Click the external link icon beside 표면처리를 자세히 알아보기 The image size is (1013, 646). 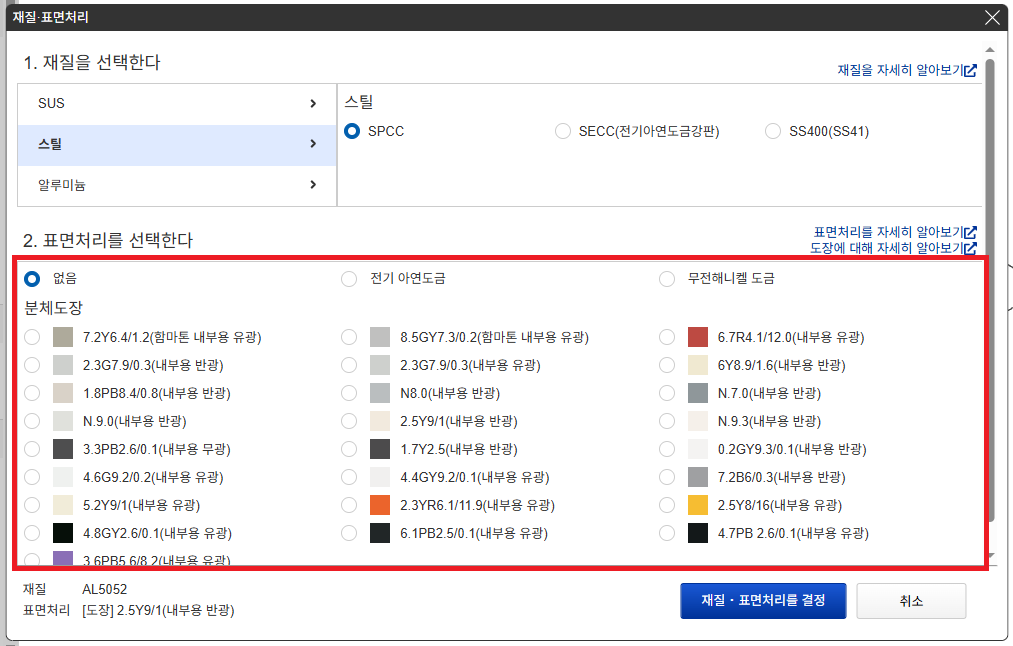(970, 232)
